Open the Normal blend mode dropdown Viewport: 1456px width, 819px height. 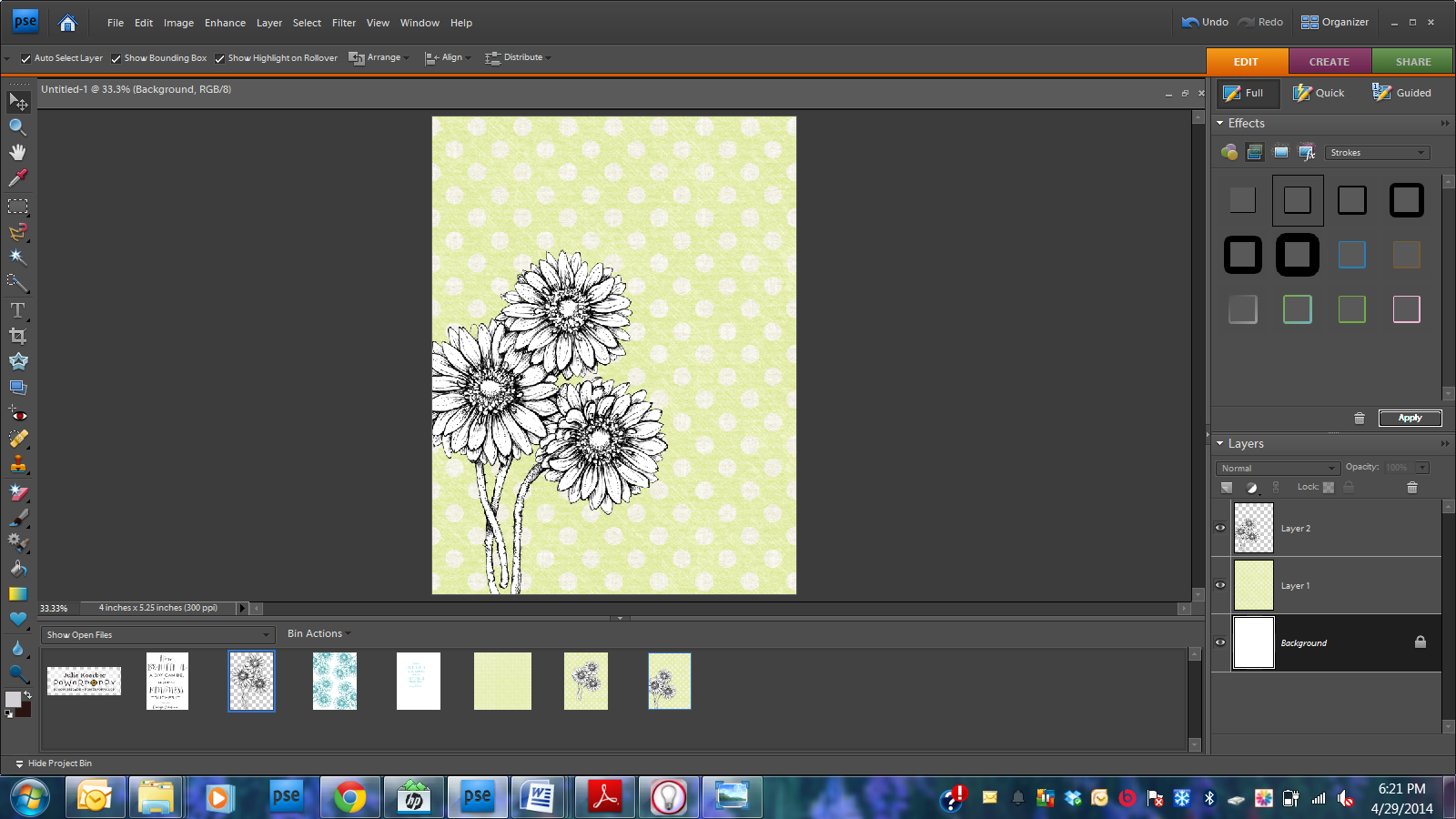(x=1277, y=468)
